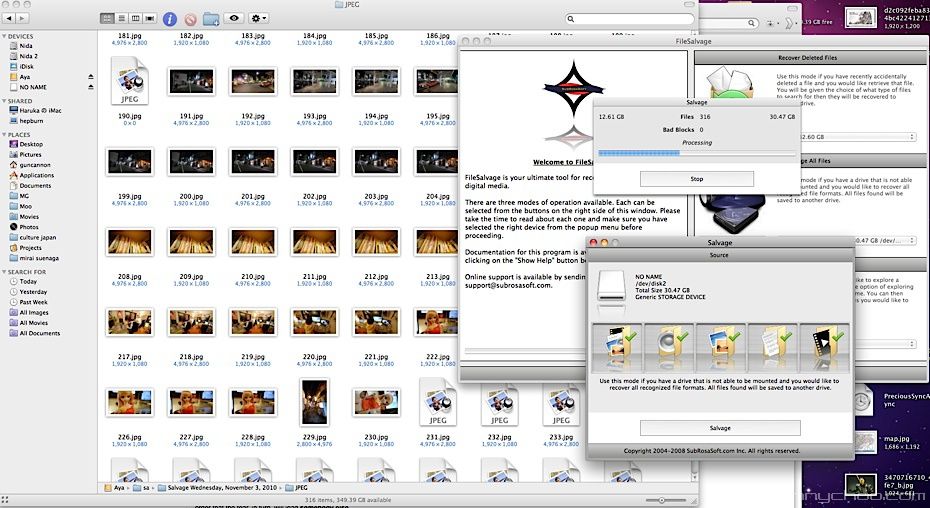This screenshot has width=930, height=508.
Task: Select Applications in the Places sidebar
Action: pos(37,175)
